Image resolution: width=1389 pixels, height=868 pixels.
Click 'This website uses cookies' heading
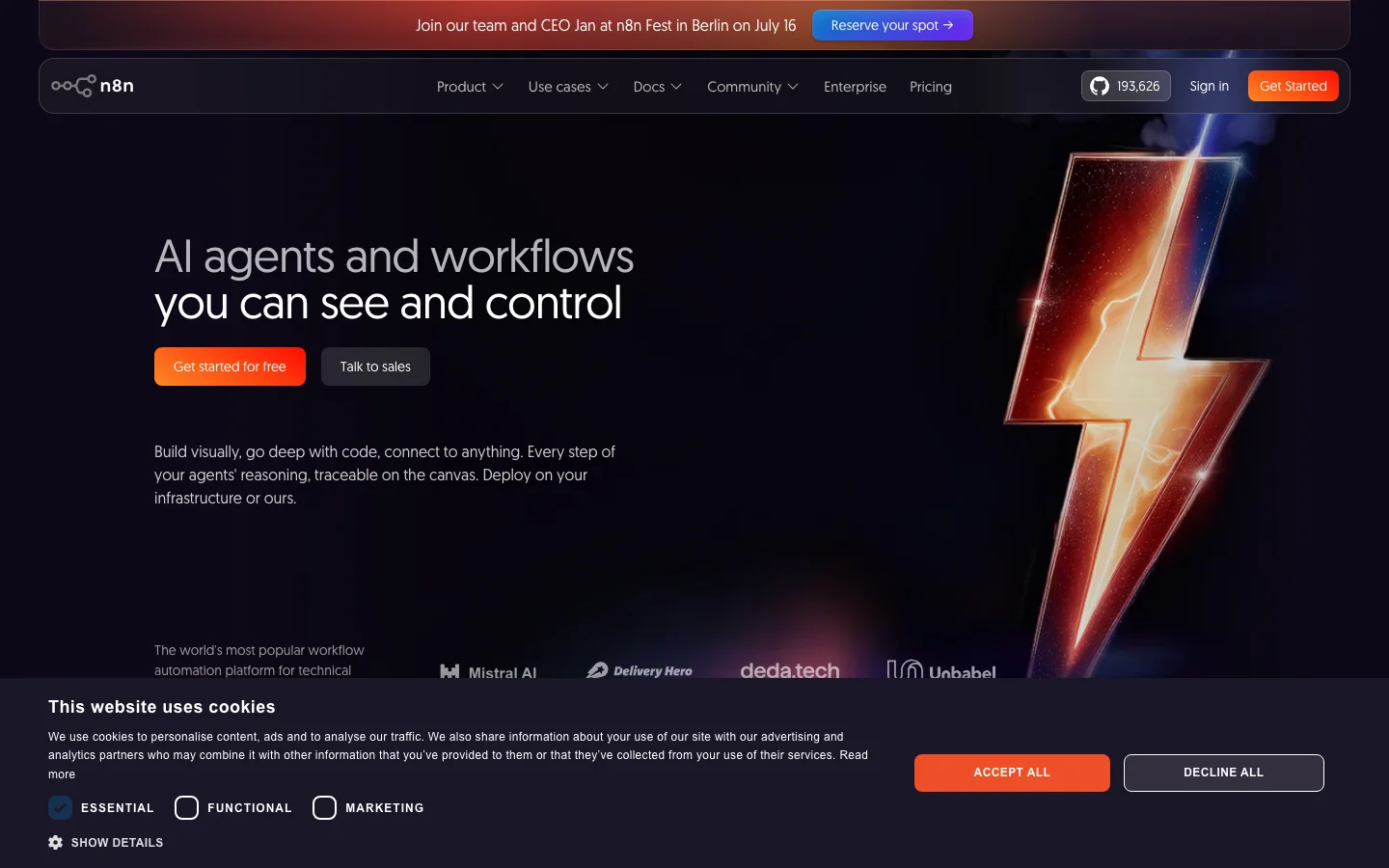[162, 707]
